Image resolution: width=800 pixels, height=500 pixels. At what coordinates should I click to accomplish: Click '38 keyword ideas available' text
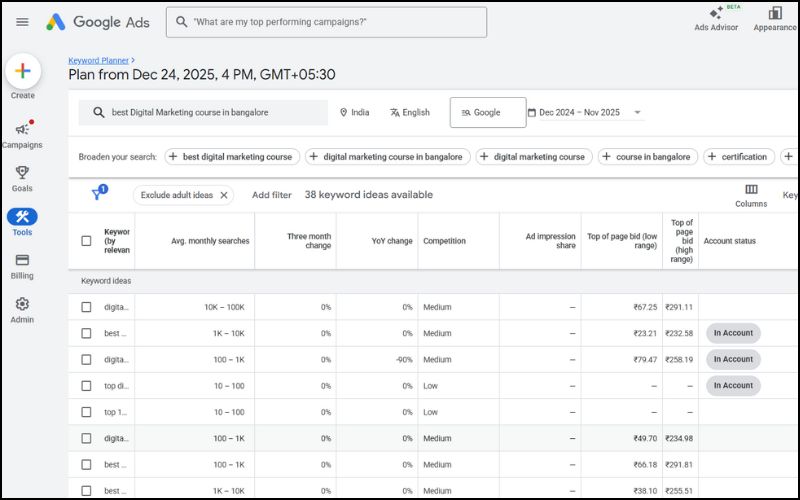click(369, 195)
